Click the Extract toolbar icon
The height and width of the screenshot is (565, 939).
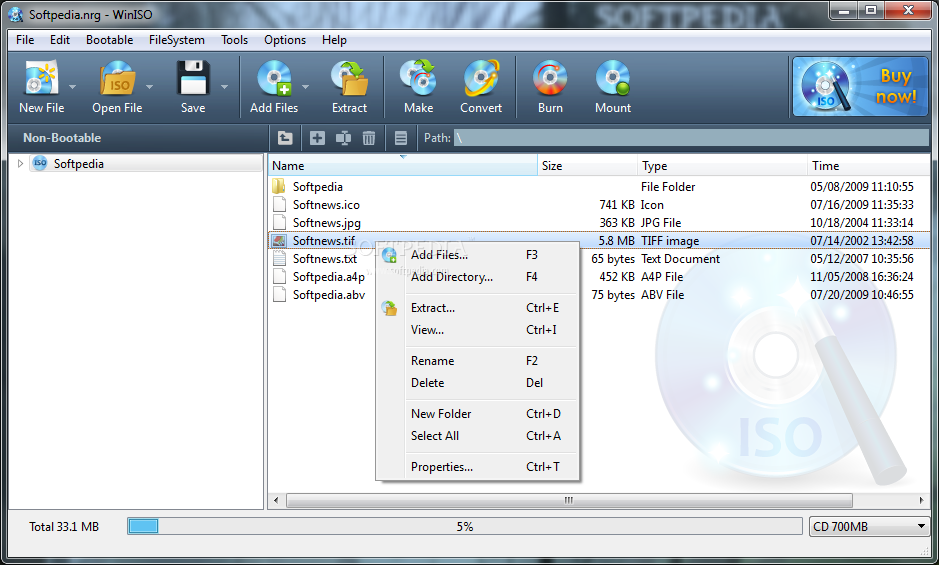350,78
